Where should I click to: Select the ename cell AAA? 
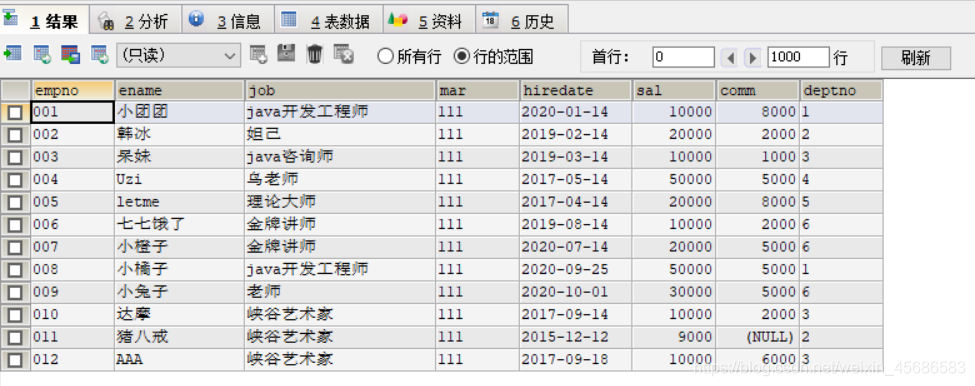click(x=180, y=360)
